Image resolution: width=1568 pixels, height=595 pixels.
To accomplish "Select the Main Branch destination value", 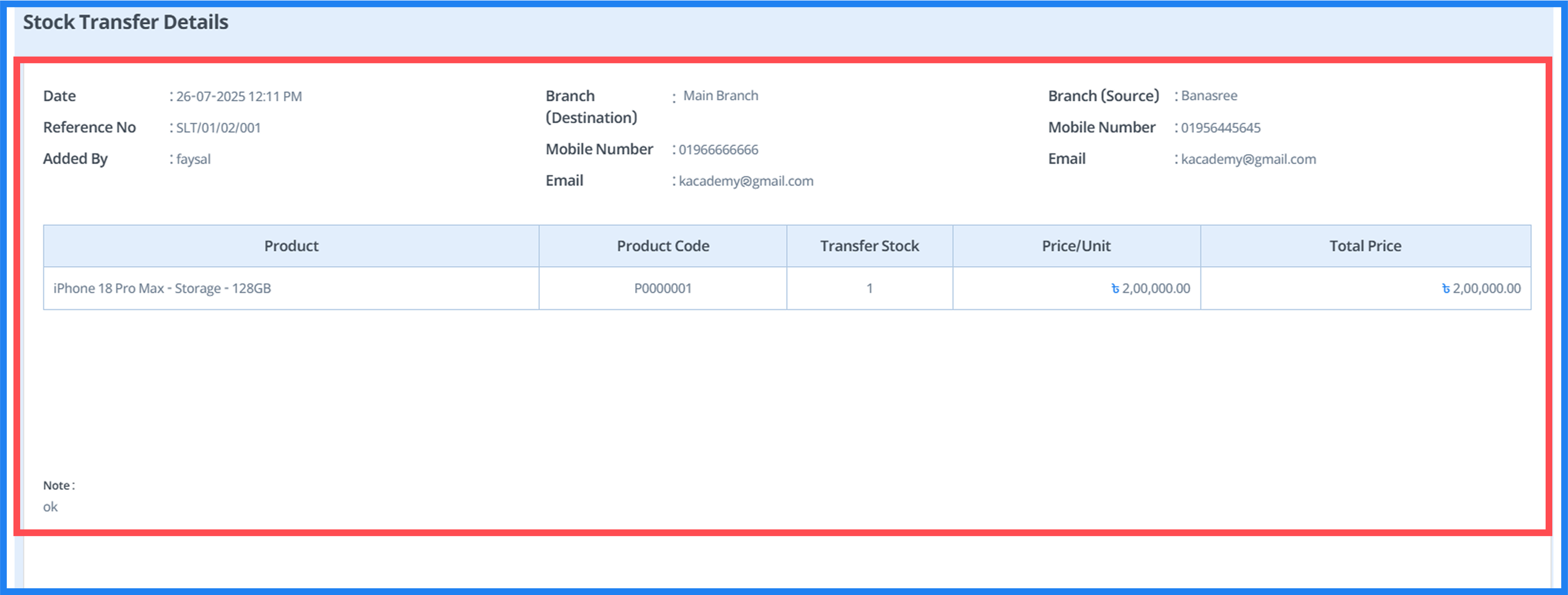I will tap(720, 96).
